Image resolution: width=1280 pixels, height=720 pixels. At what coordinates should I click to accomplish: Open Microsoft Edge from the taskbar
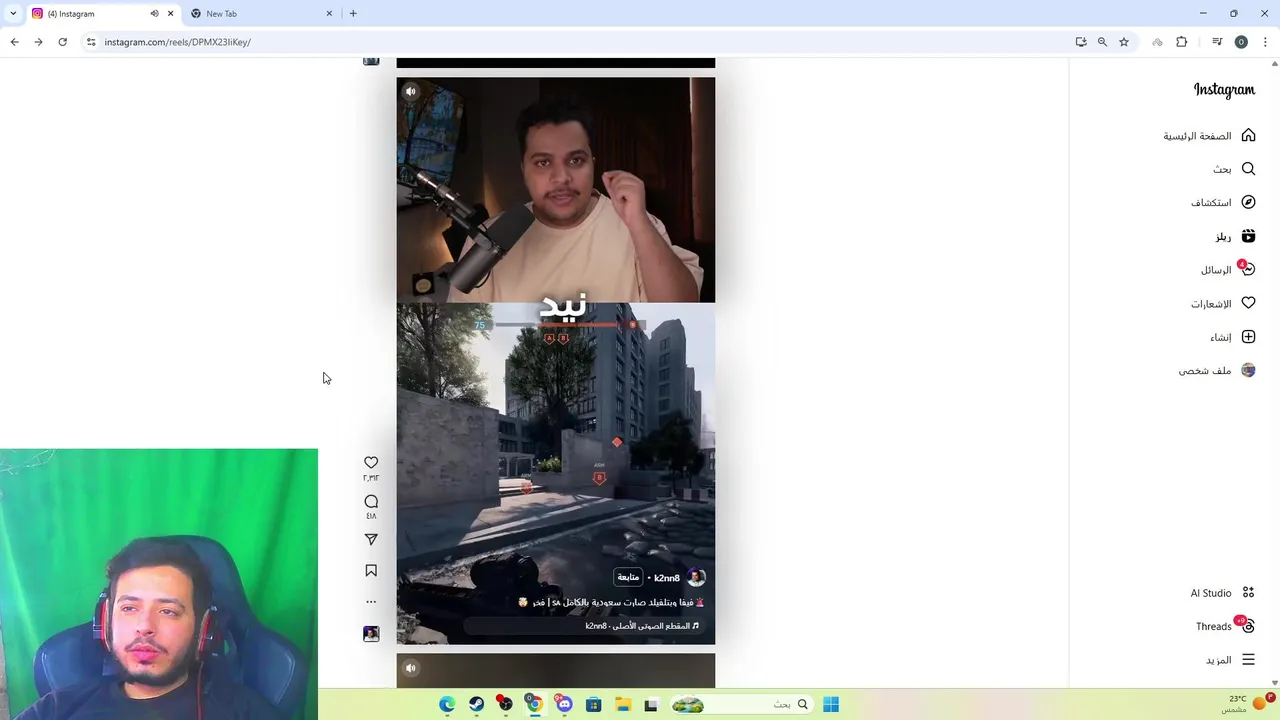pyautogui.click(x=447, y=704)
